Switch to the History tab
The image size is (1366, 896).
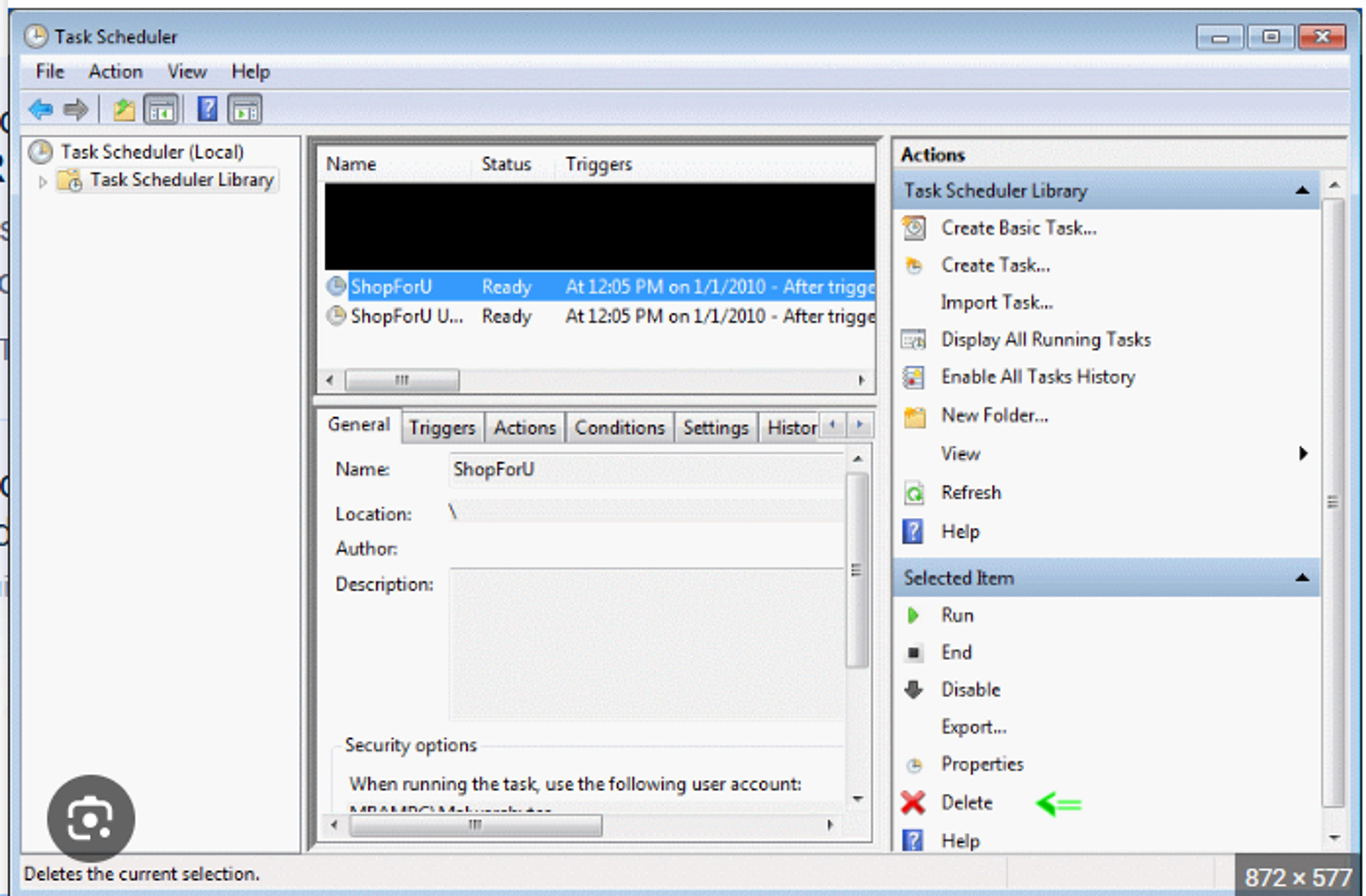[790, 428]
